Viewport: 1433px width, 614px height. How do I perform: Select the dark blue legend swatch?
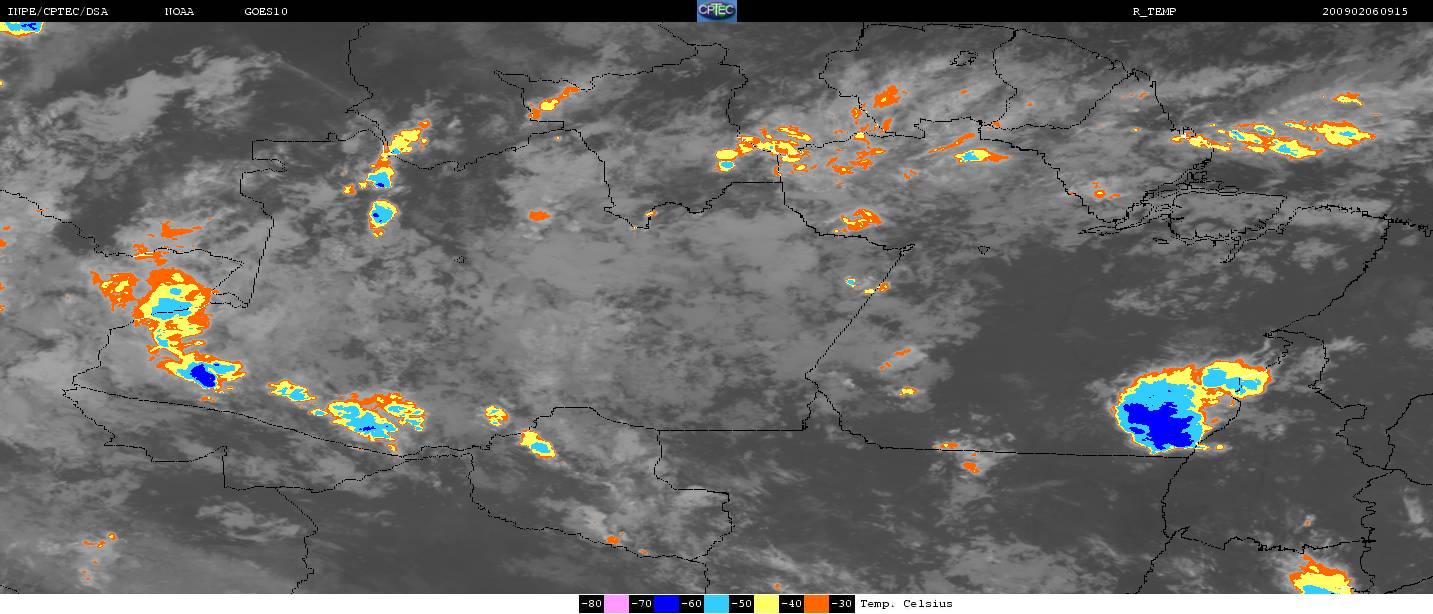666,604
